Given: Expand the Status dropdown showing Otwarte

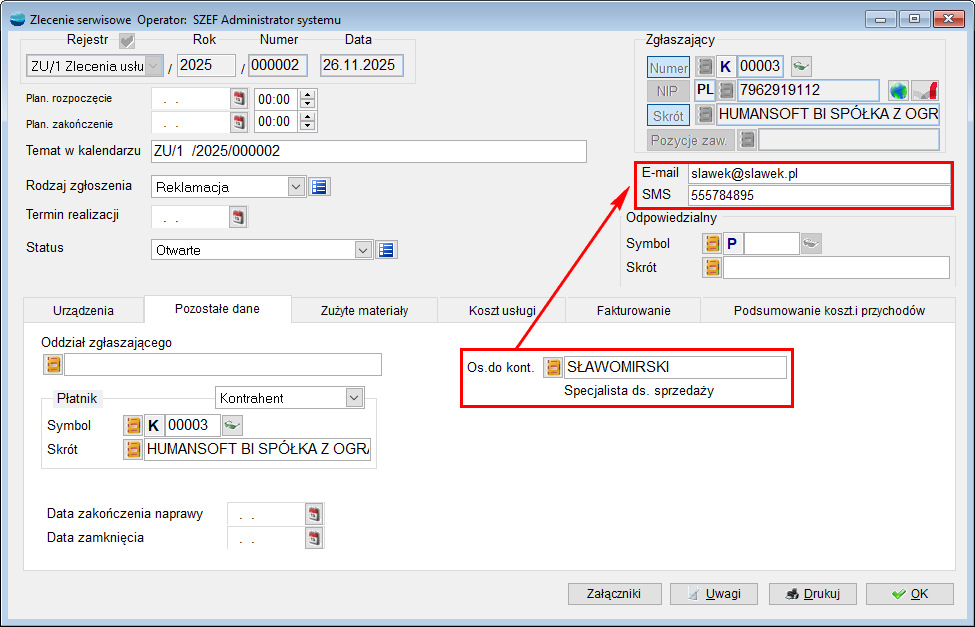Looking at the screenshot, I should point(364,250).
